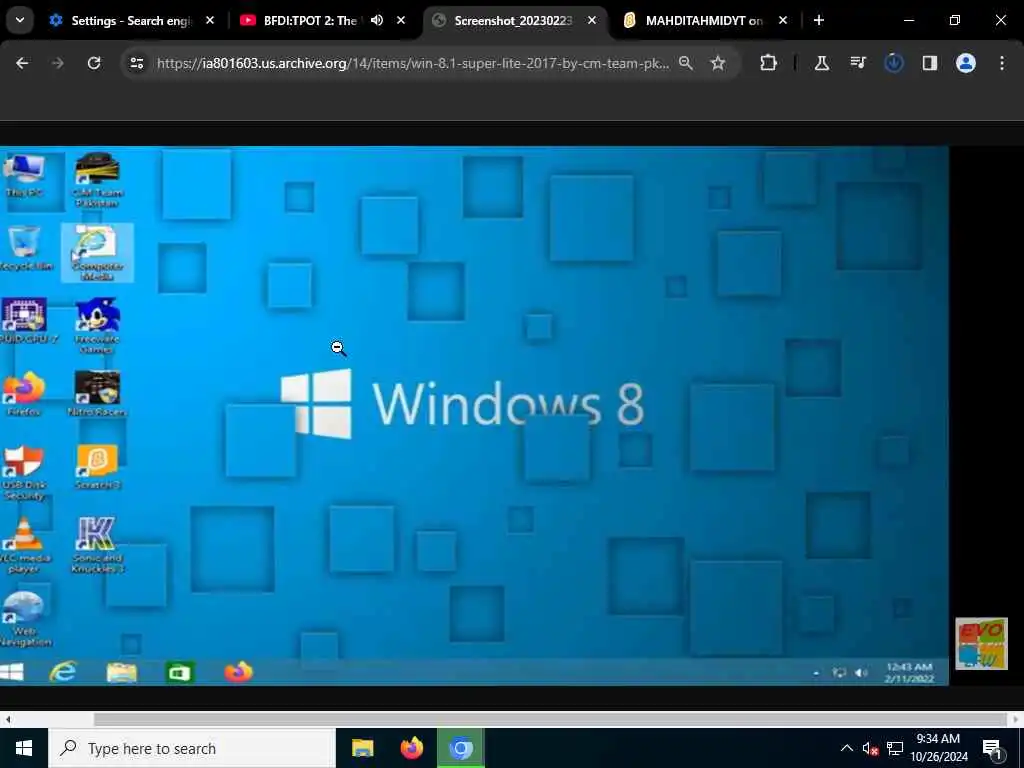Click the 'Type here to search' box

(x=192, y=748)
